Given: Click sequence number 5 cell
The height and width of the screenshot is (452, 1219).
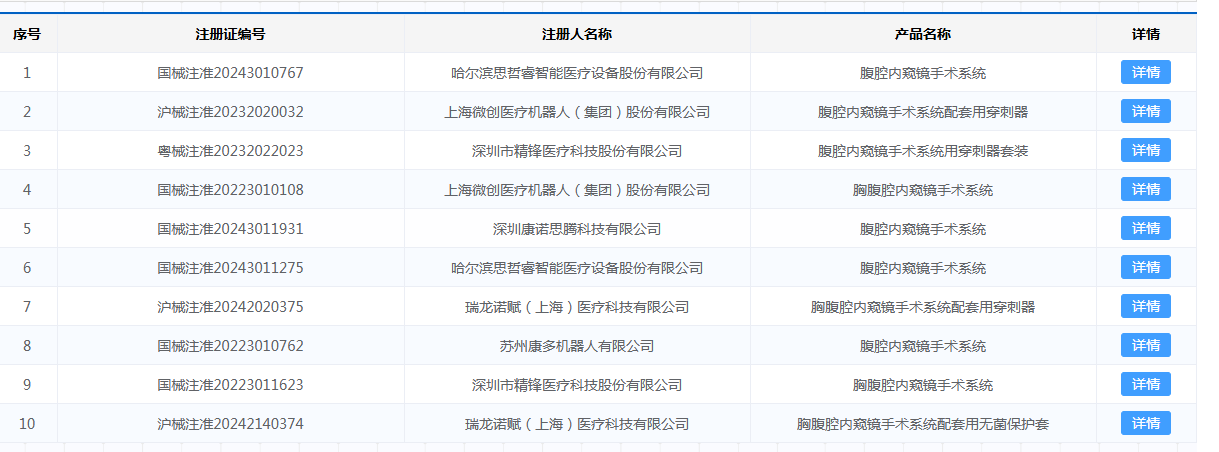Looking at the screenshot, I should pyautogui.click(x=27, y=229).
